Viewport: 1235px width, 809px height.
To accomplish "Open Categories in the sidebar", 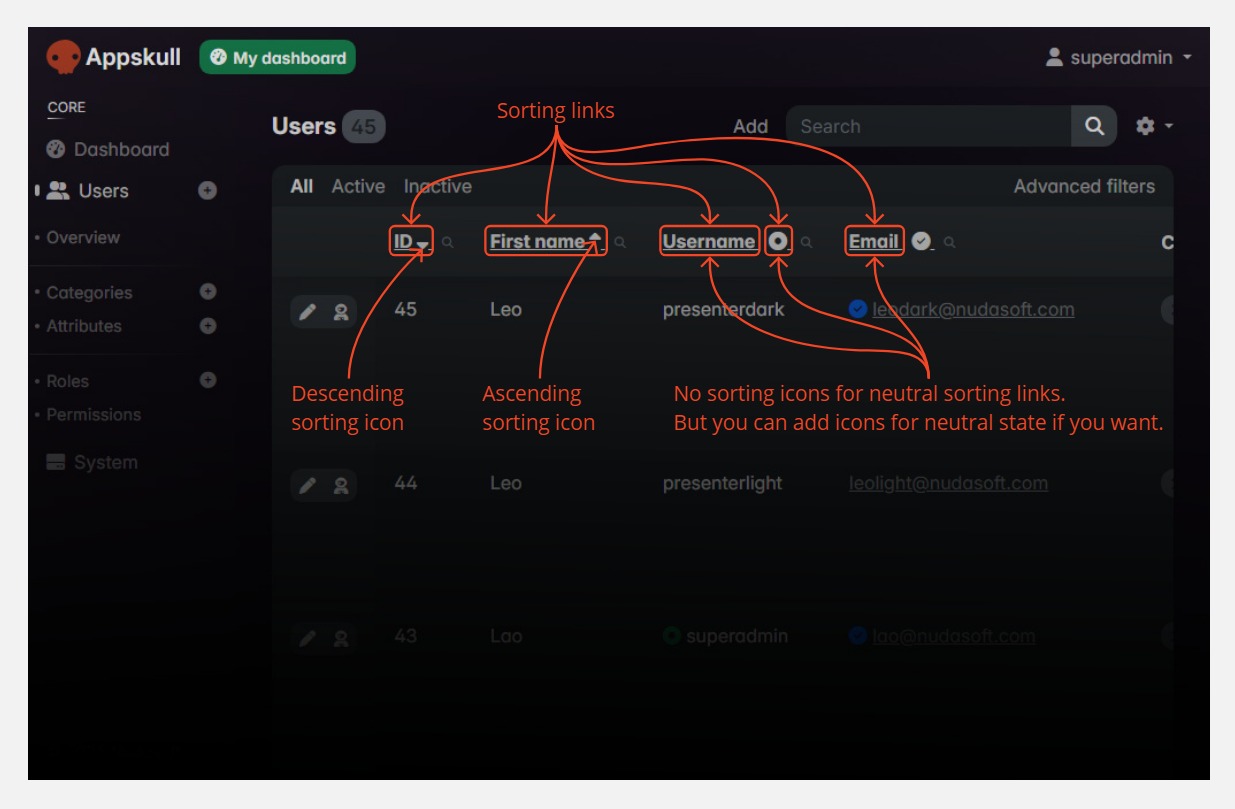I will (x=89, y=292).
